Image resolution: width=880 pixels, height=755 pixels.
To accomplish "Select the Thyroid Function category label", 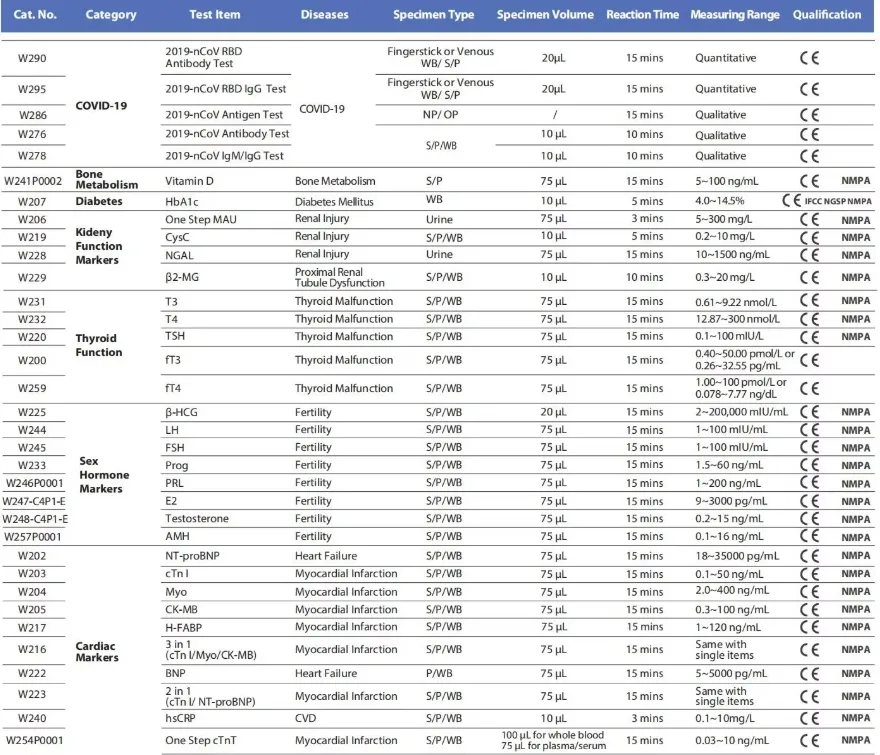I will click(x=99, y=345).
